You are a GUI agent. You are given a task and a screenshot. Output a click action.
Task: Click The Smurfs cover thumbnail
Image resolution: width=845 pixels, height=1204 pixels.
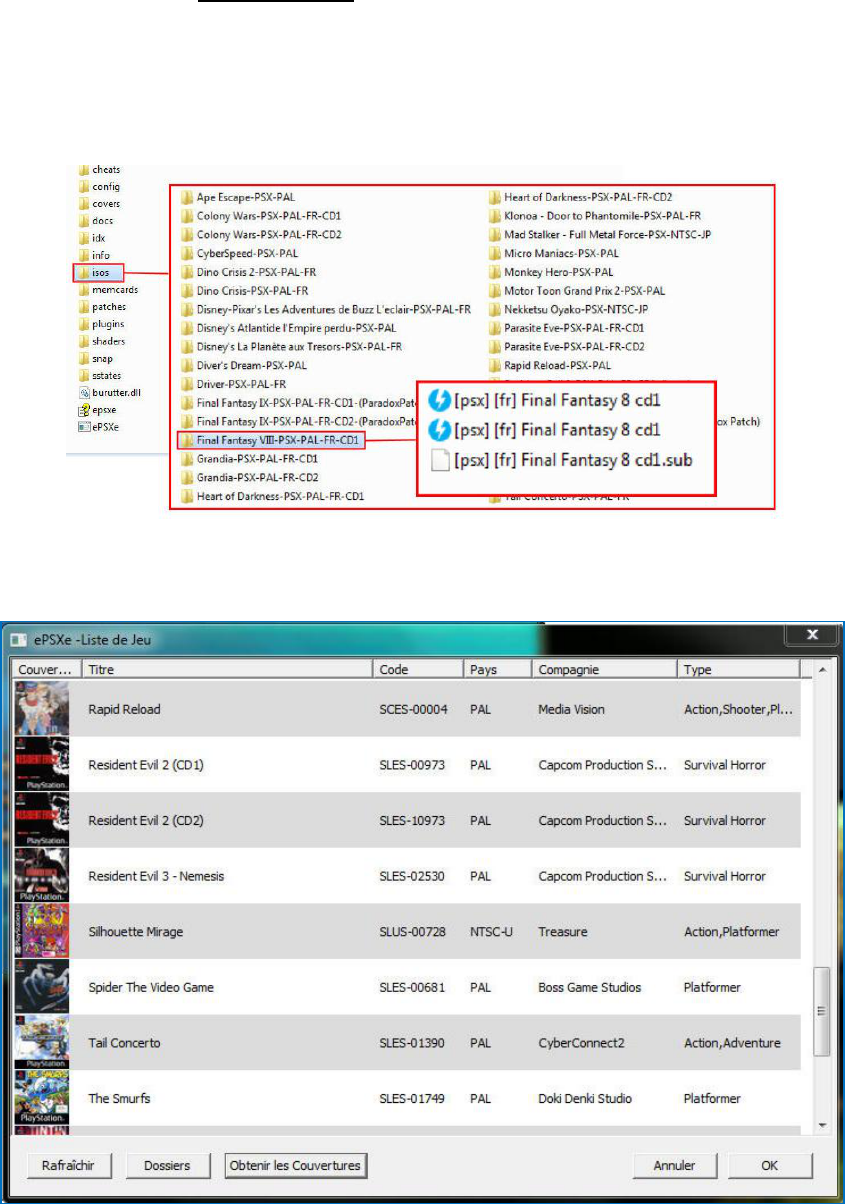point(42,1098)
